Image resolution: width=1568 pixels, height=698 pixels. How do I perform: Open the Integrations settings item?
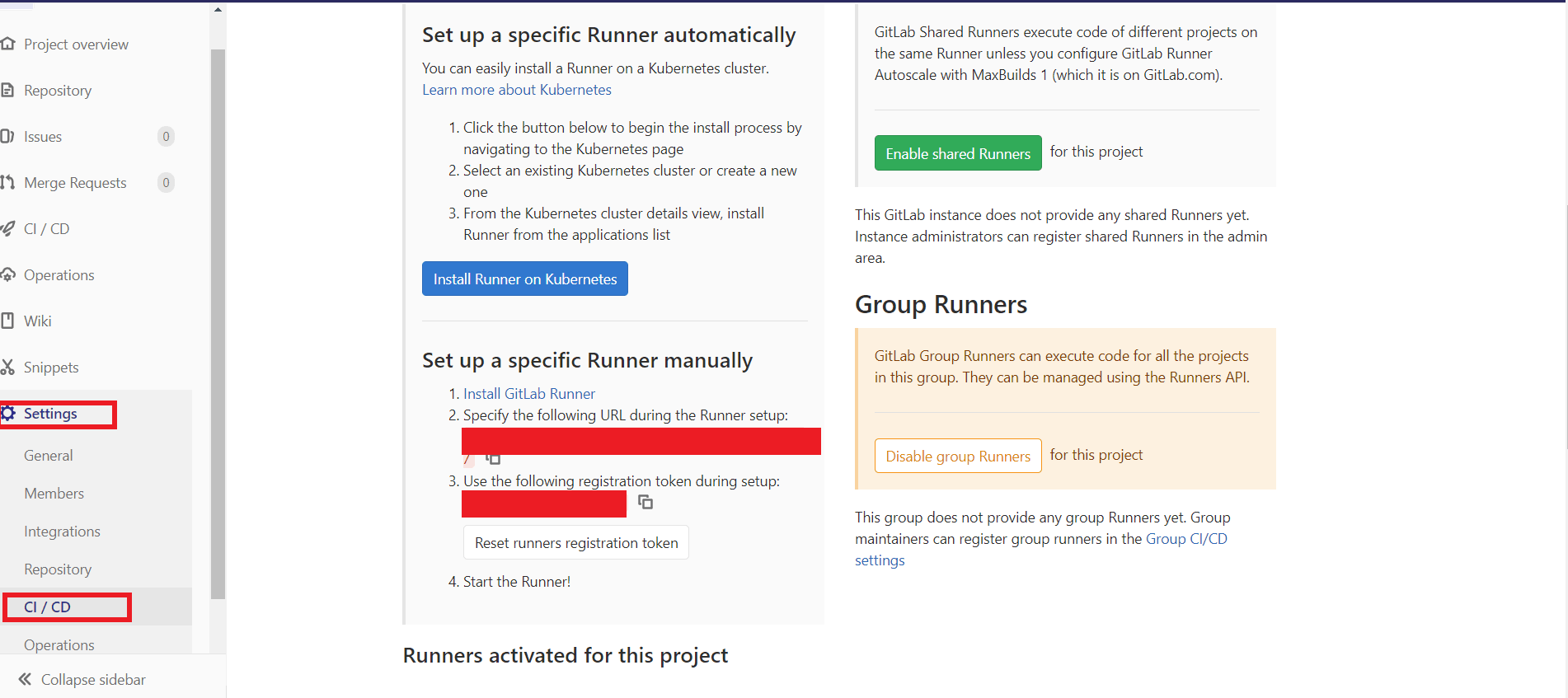click(x=62, y=532)
